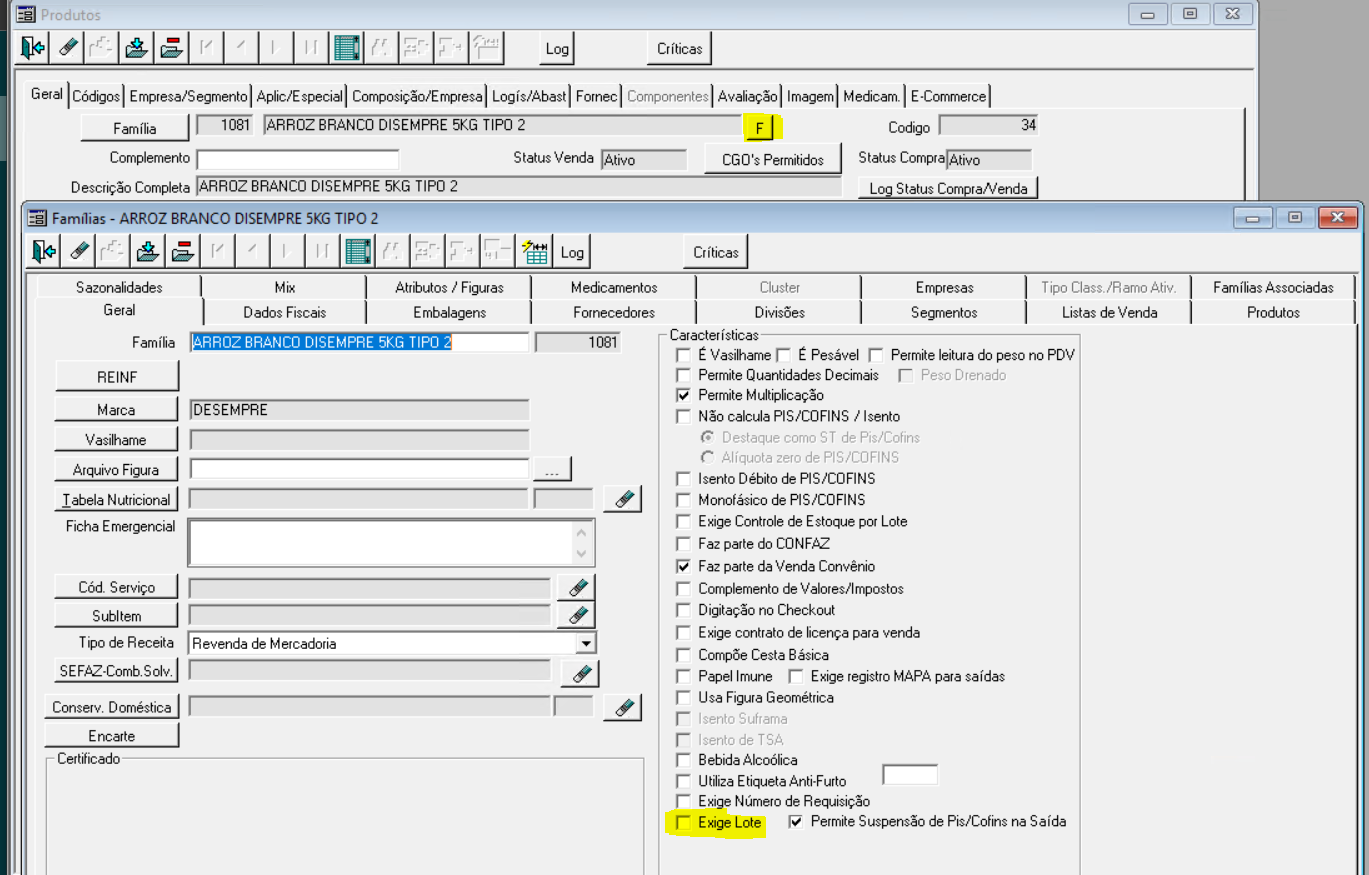Click lightning table icon in Famílias toolbar

click(534, 252)
